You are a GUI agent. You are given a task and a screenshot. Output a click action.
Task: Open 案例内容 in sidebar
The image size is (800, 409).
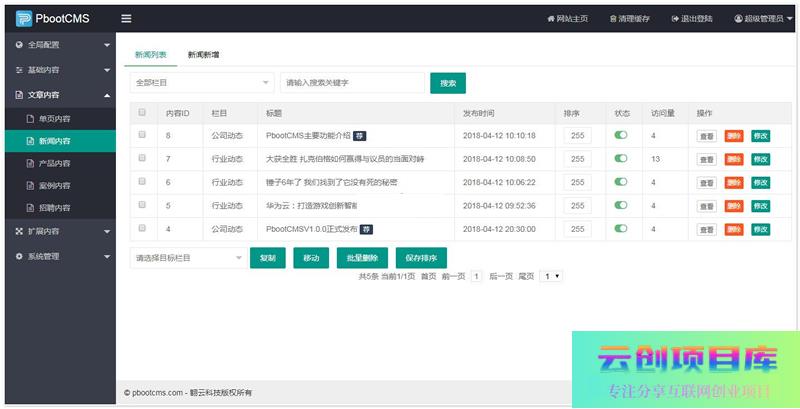60,186
